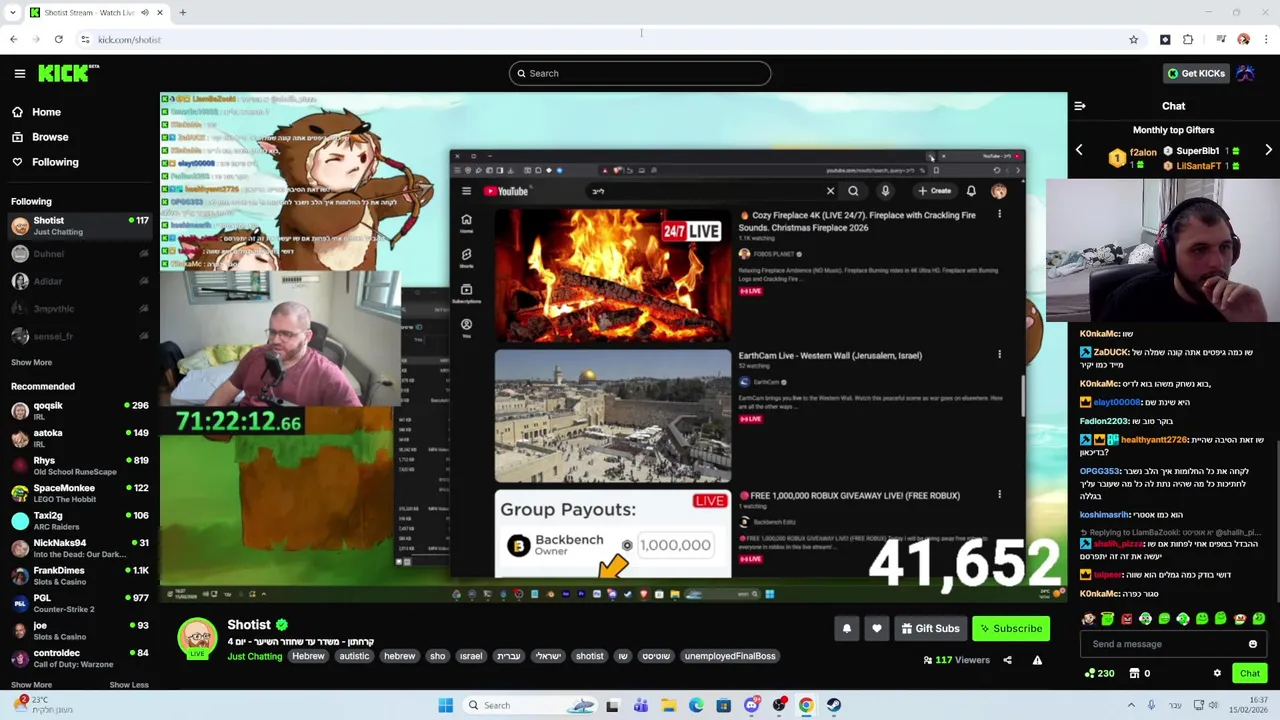Open the Windows Start menu
The image size is (1280, 720).
pos(445,705)
